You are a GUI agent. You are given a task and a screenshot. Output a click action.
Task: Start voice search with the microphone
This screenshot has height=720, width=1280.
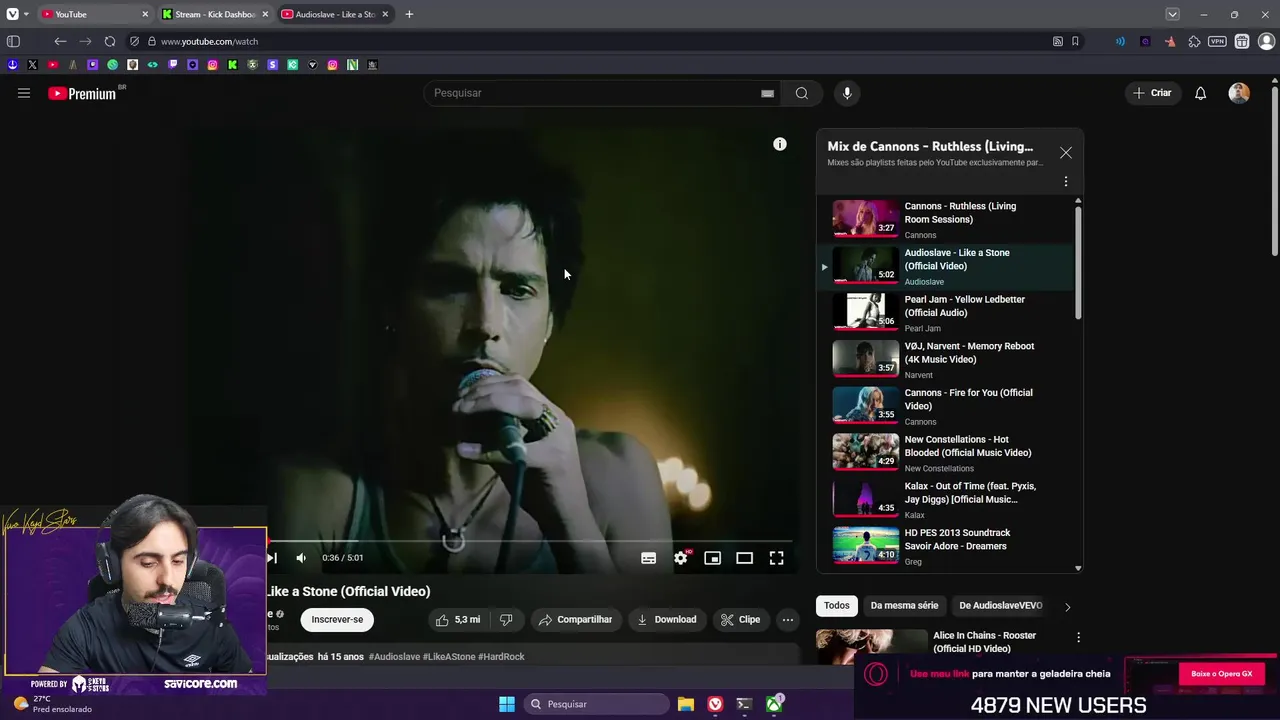point(847,93)
